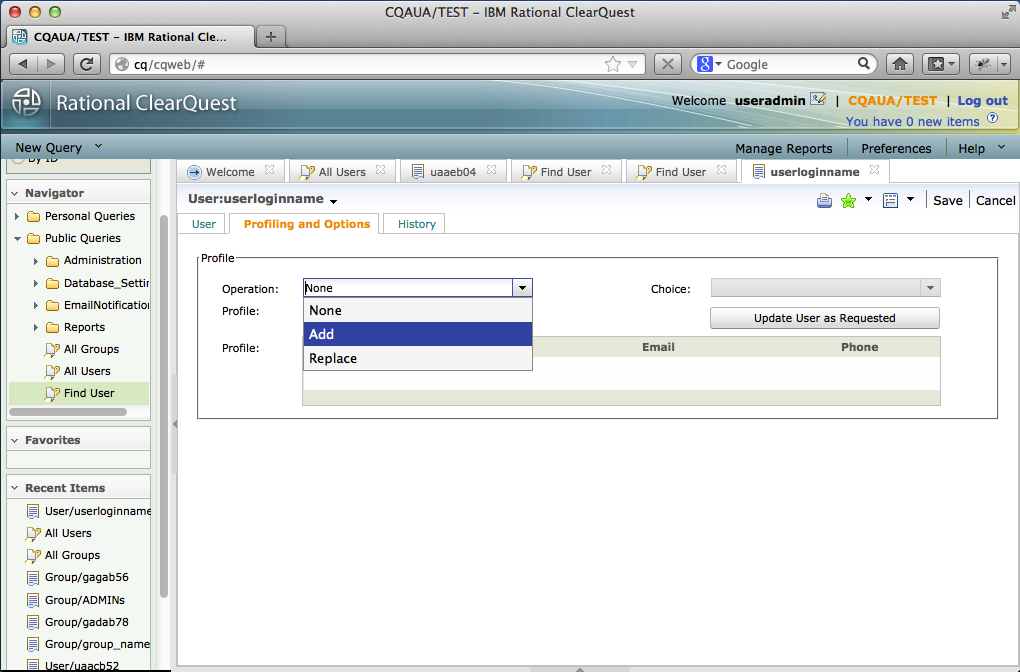This screenshot has width=1020, height=672.
Task: Click the green star favorites icon
Action: tap(848, 200)
